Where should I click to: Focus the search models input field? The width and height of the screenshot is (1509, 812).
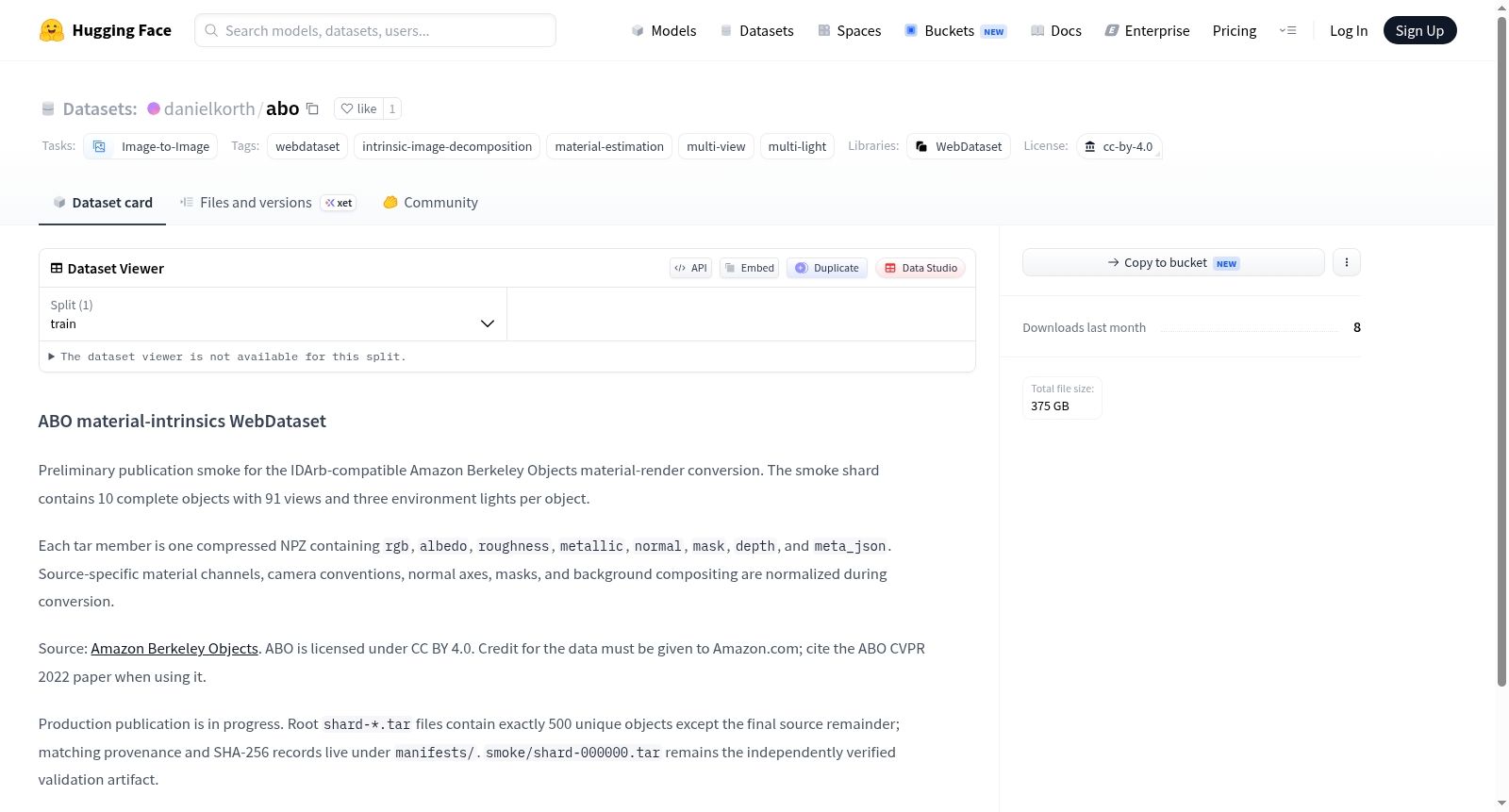[x=375, y=30]
